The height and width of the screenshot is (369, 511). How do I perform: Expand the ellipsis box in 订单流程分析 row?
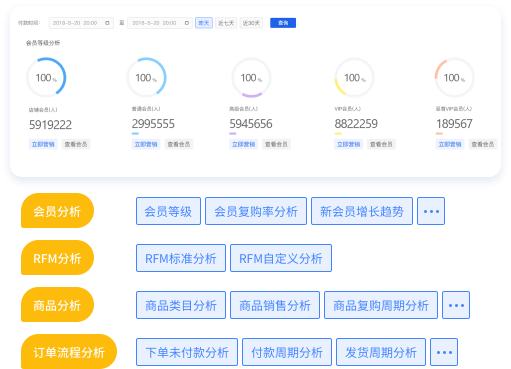(444, 352)
